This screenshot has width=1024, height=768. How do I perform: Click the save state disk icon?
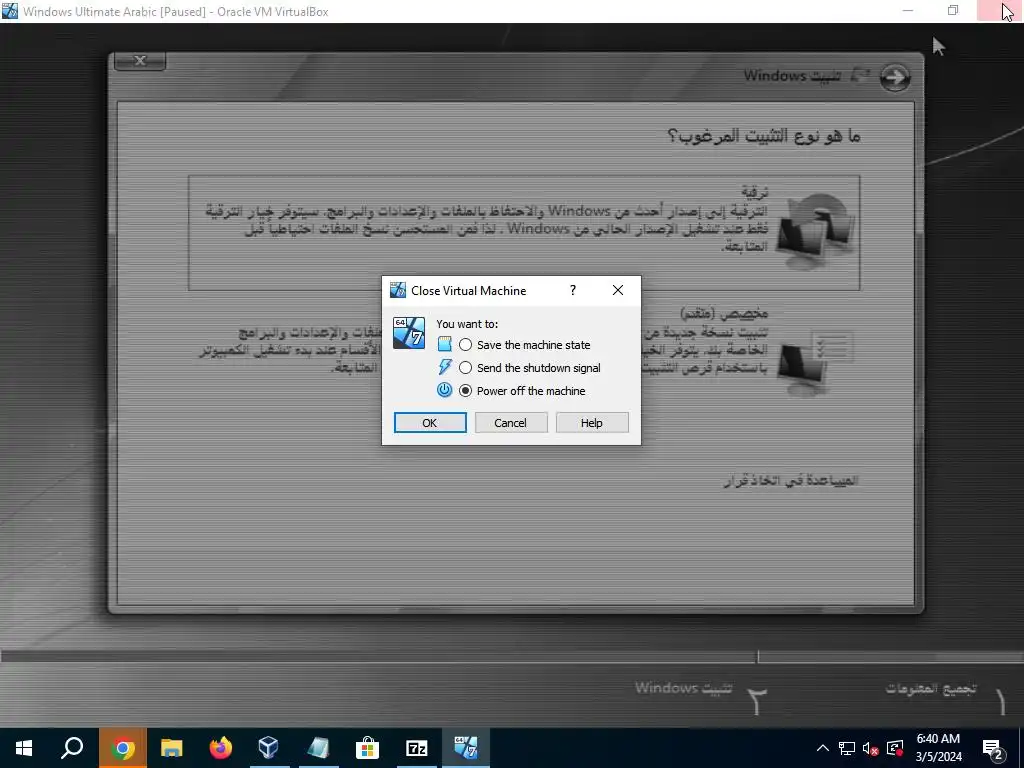pos(445,344)
